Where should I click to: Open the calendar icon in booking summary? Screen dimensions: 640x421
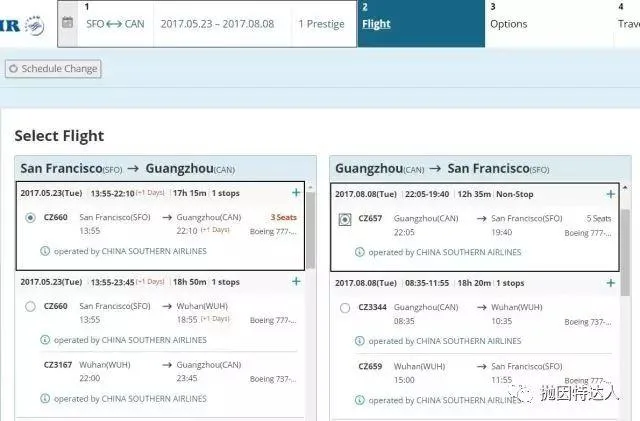[67, 23]
